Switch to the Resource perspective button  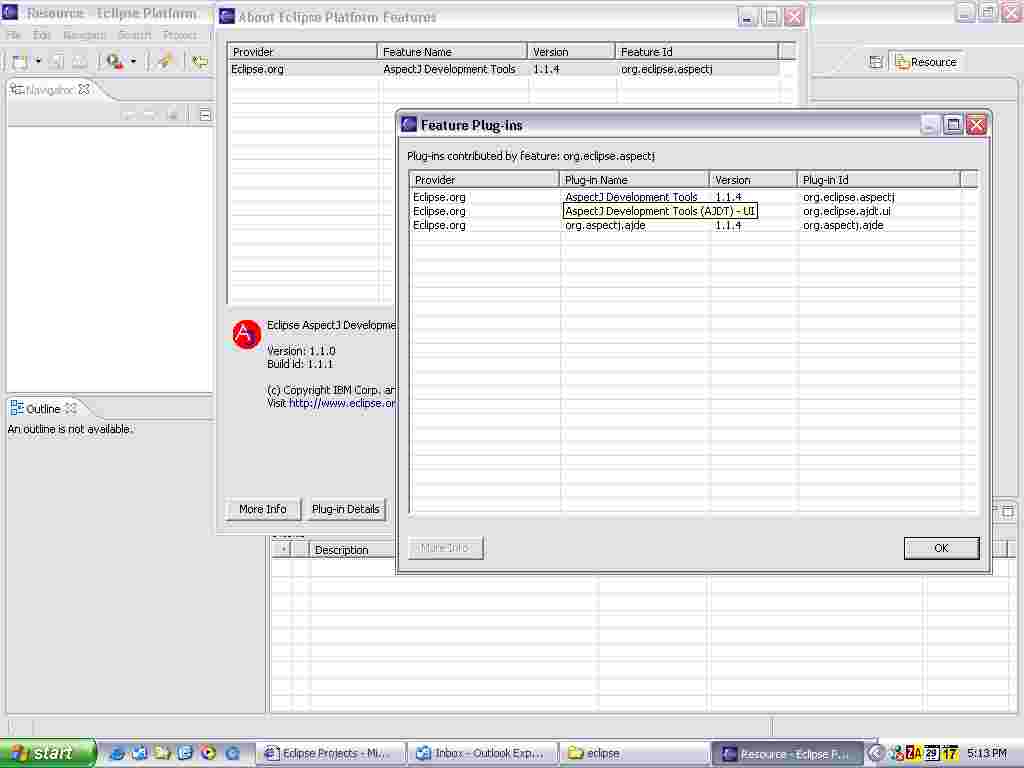926,62
